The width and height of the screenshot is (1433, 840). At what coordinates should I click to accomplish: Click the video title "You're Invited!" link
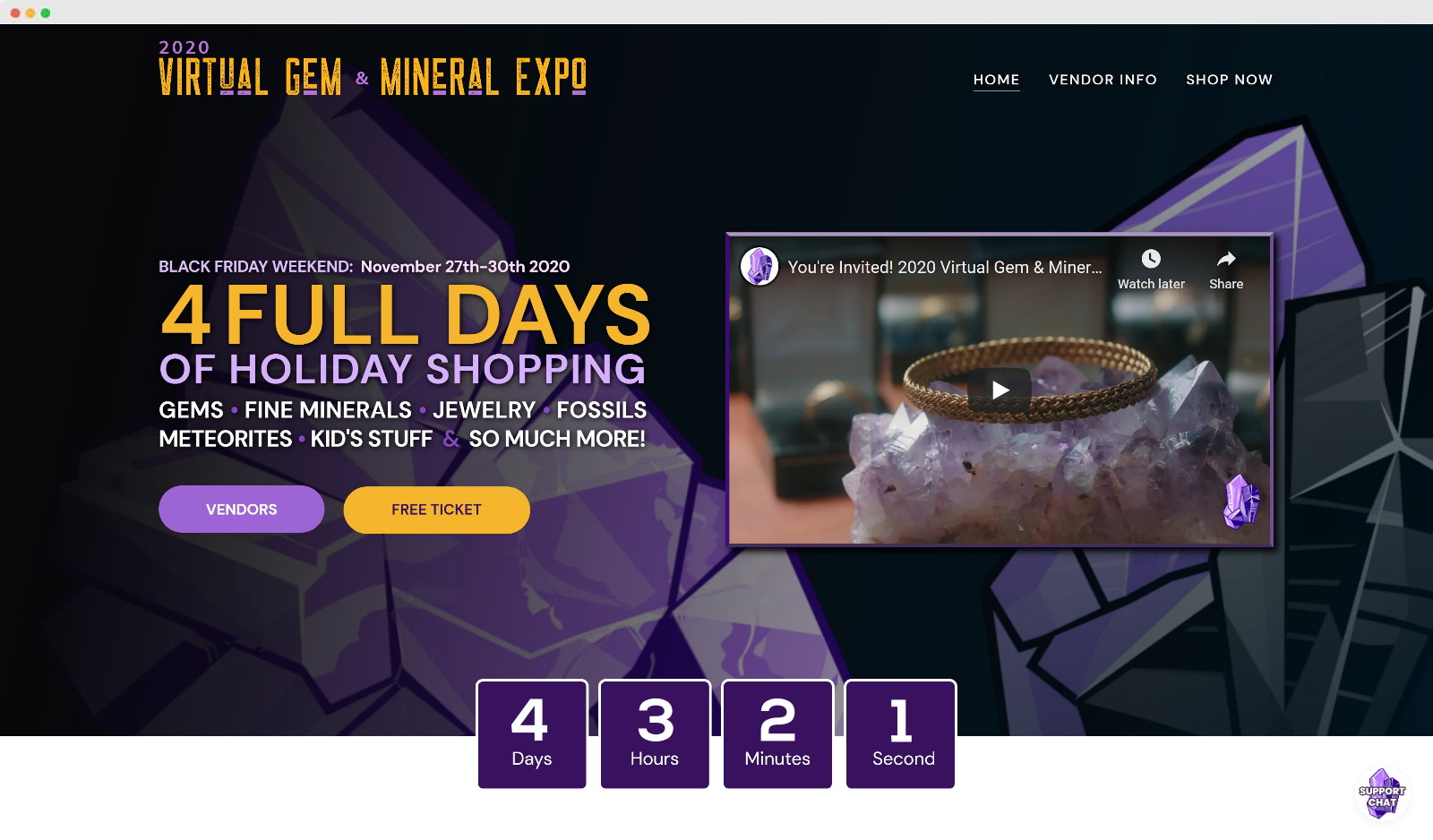click(x=945, y=267)
